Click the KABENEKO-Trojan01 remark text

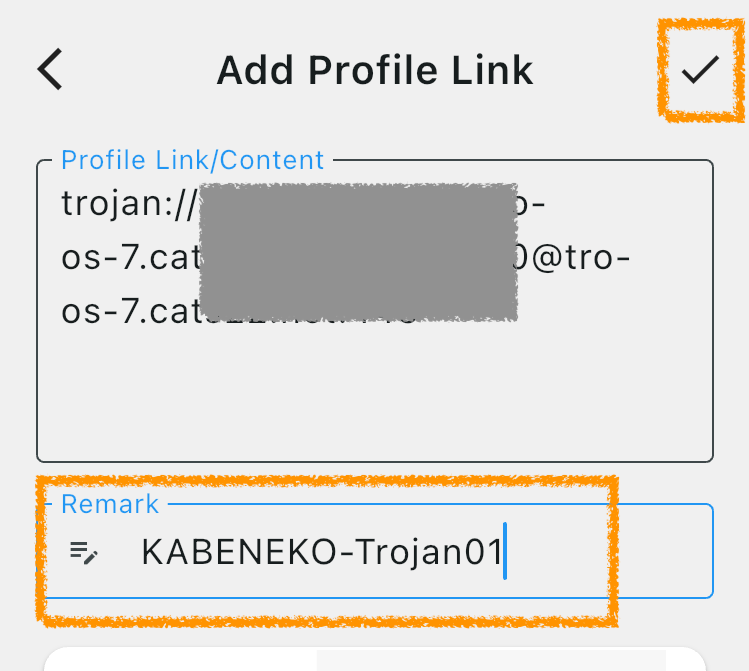[321, 552]
